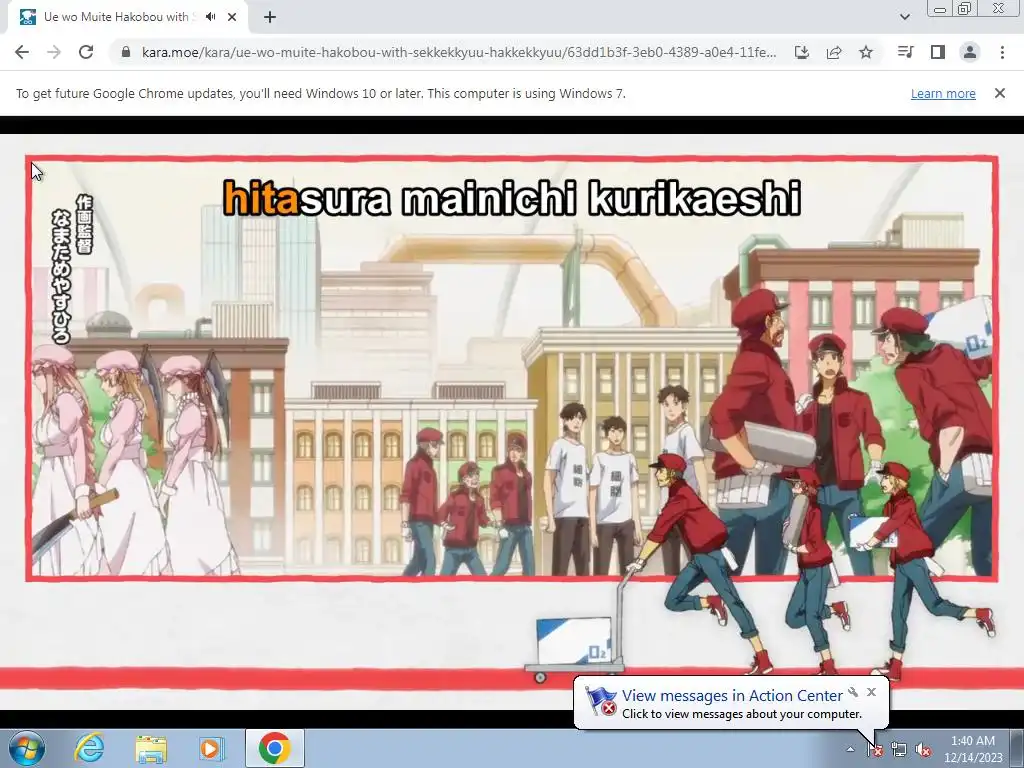Close the Ue wo Muite Hakobou tab
1024x768 pixels.
click(x=232, y=17)
